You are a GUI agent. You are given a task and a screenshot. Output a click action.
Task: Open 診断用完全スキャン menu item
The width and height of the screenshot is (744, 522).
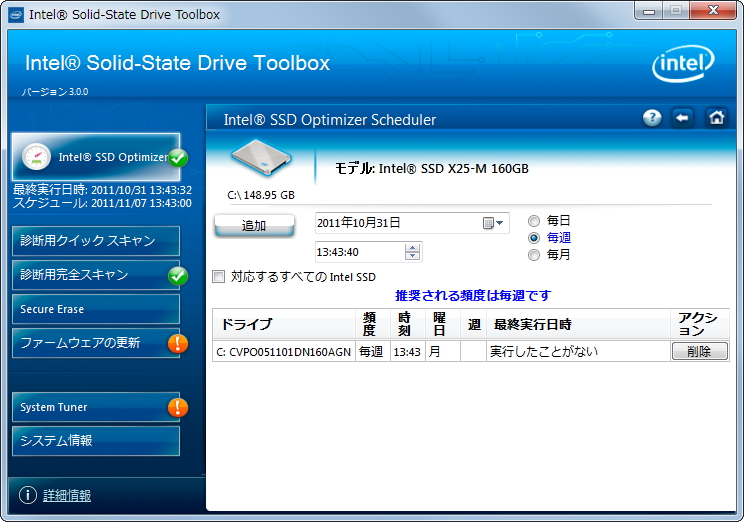point(96,275)
